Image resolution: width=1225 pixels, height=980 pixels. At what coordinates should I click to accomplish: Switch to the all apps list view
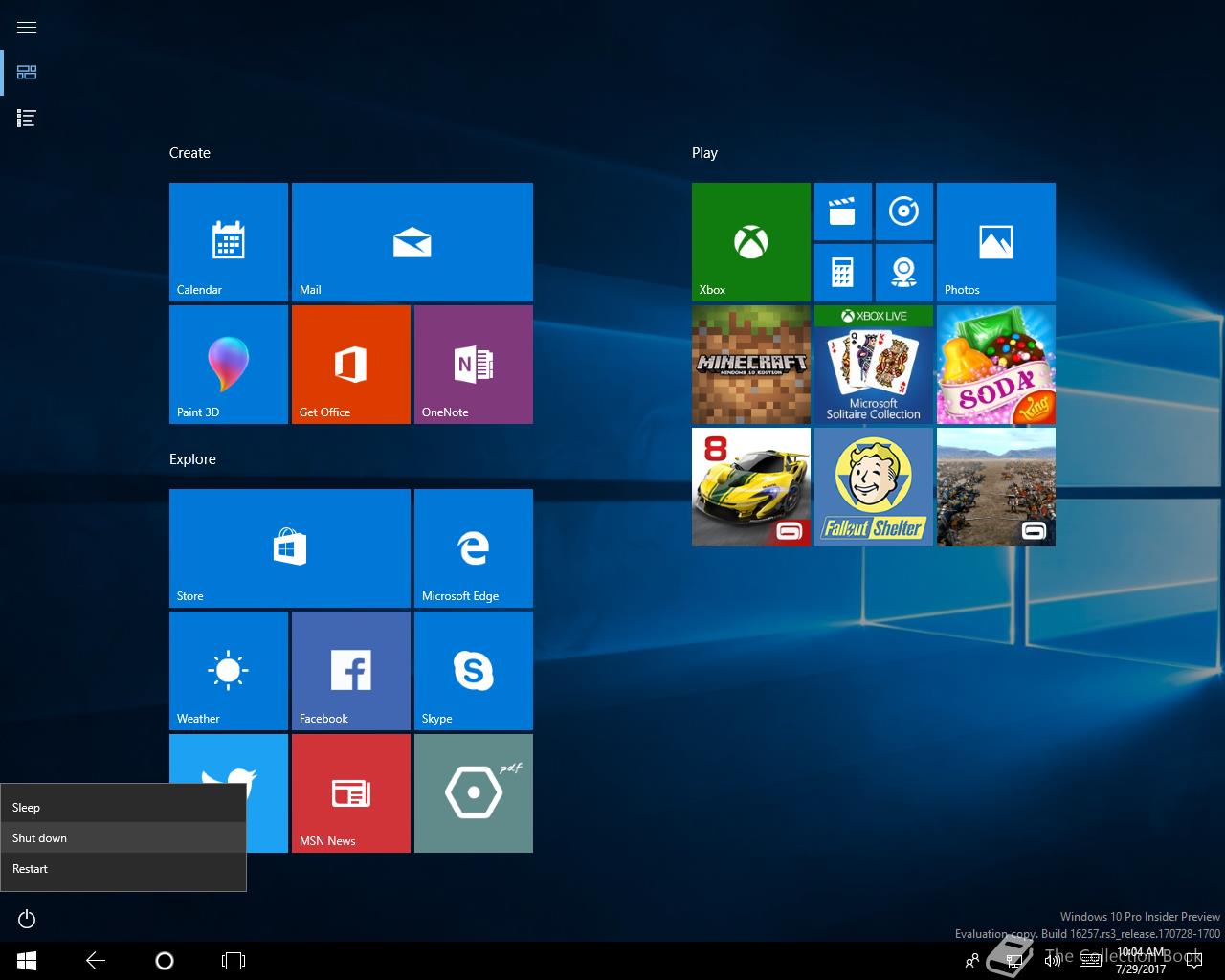(x=27, y=119)
